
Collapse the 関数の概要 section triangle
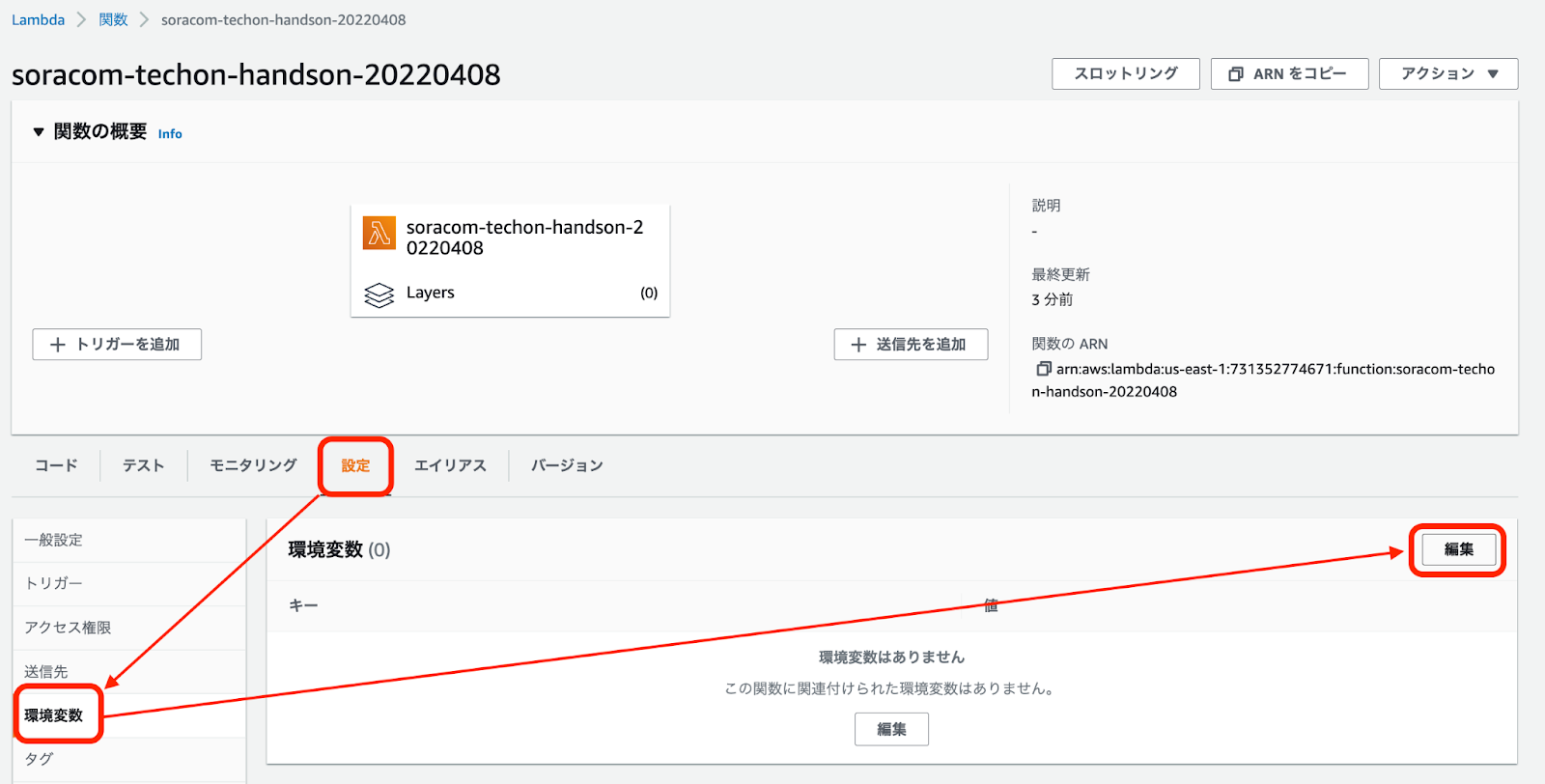point(39,131)
